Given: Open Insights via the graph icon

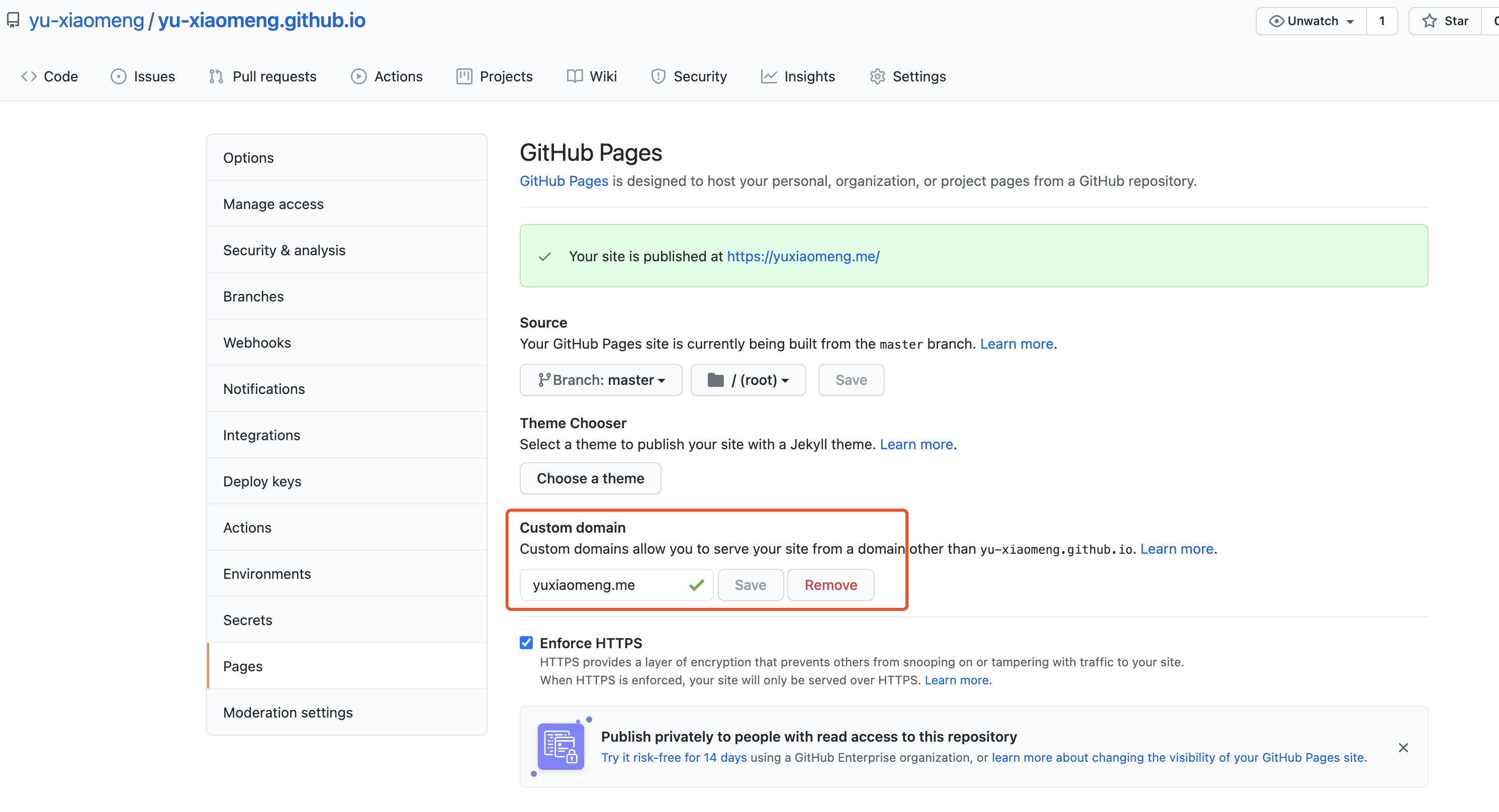Looking at the screenshot, I should click(x=769, y=76).
